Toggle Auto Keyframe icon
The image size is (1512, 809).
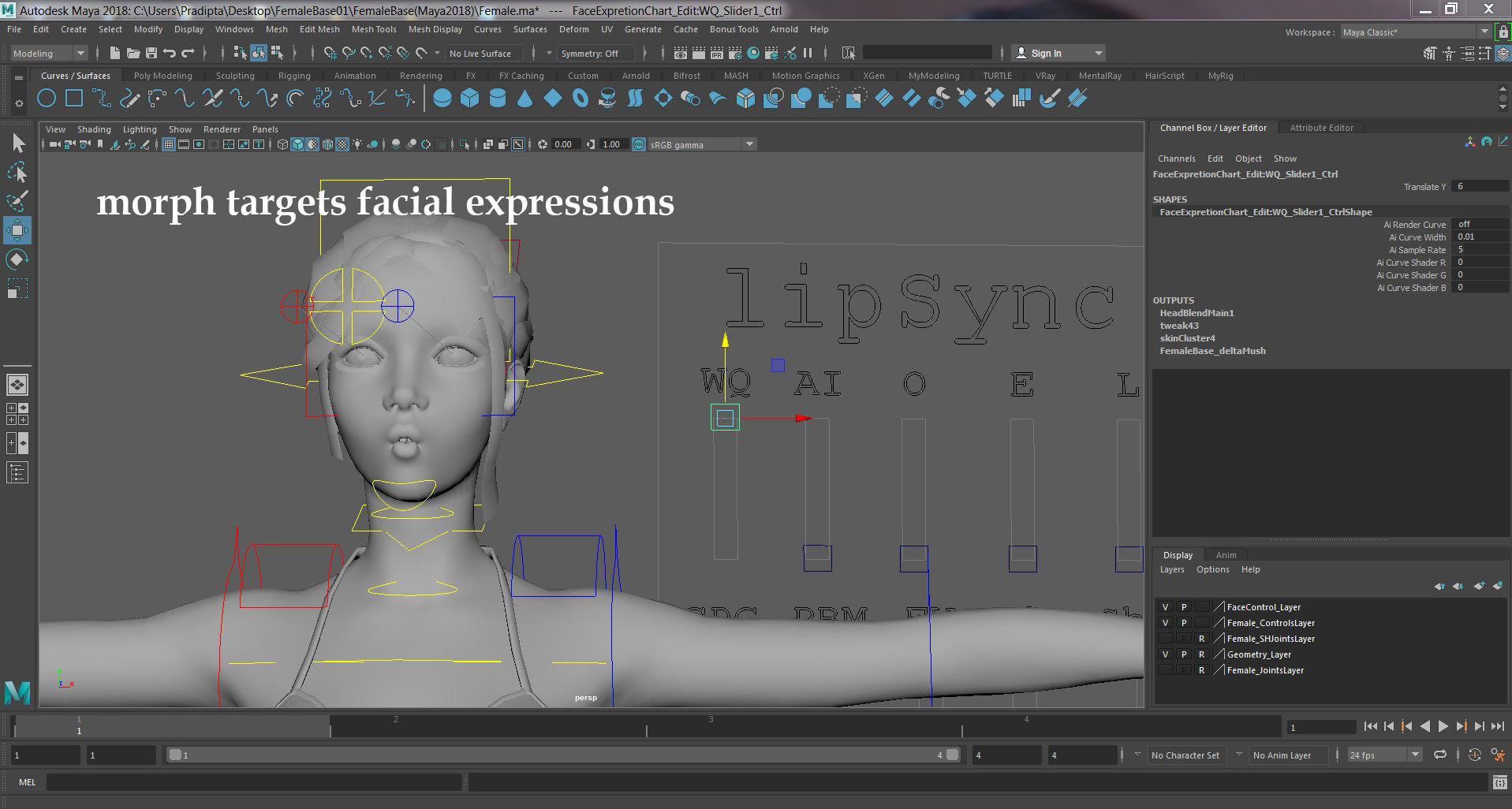click(1474, 755)
